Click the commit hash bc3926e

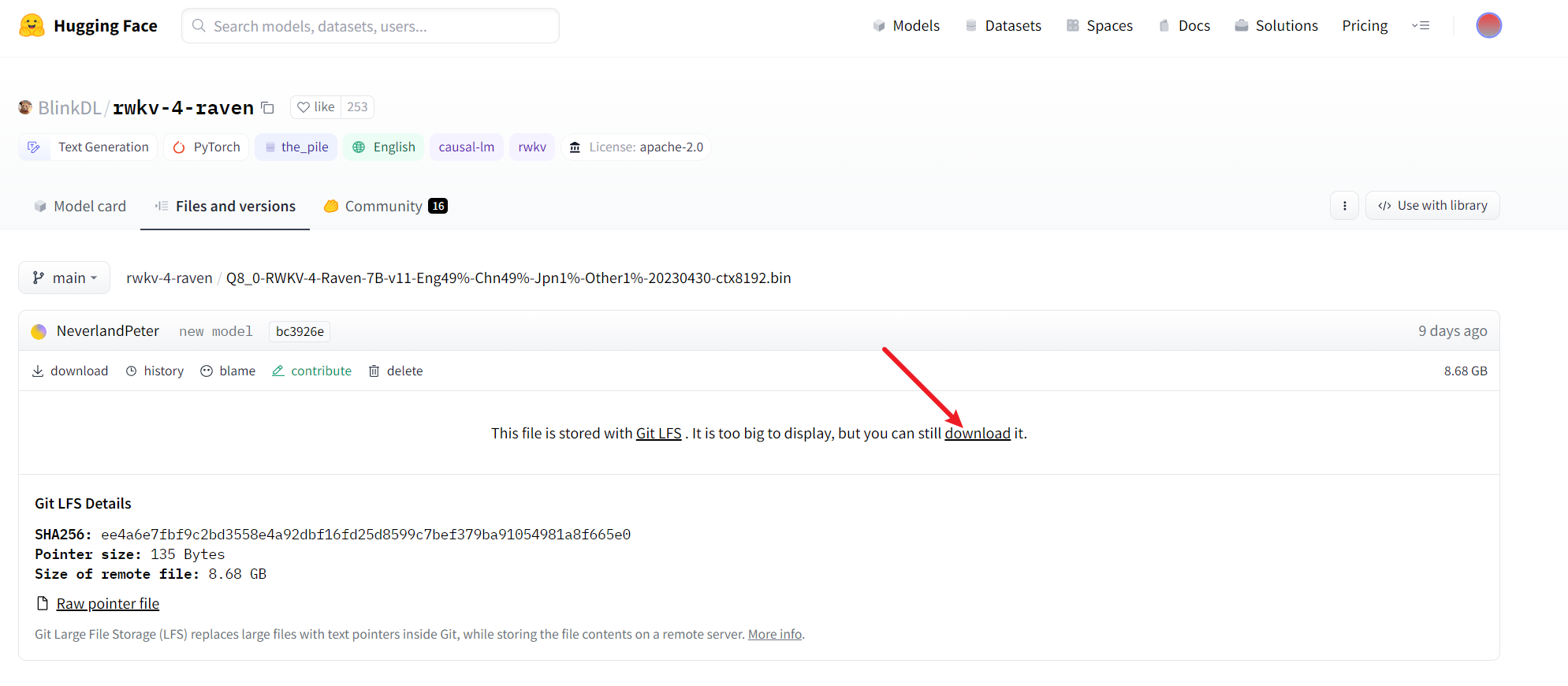pos(300,331)
